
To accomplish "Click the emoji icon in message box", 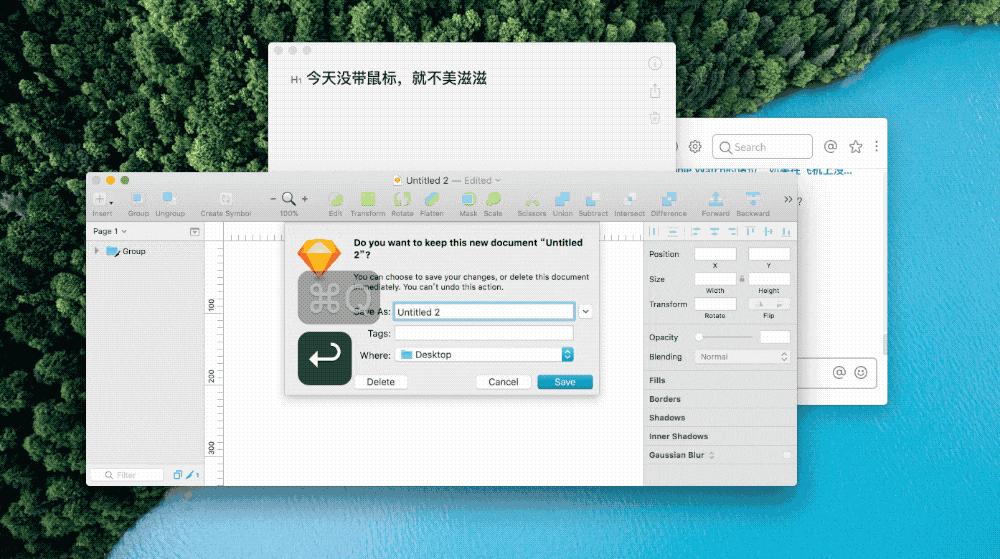I will pyautogui.click(x=861, y=373).
